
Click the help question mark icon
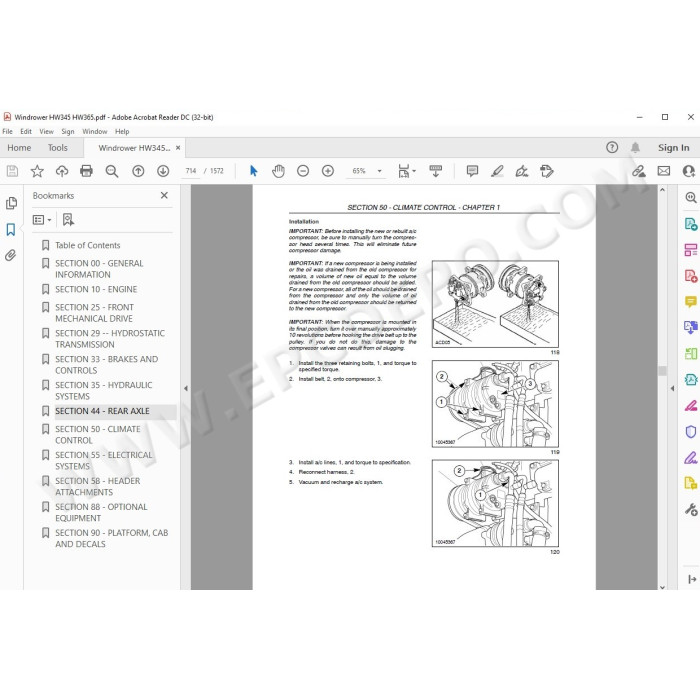tap(612, 147)
